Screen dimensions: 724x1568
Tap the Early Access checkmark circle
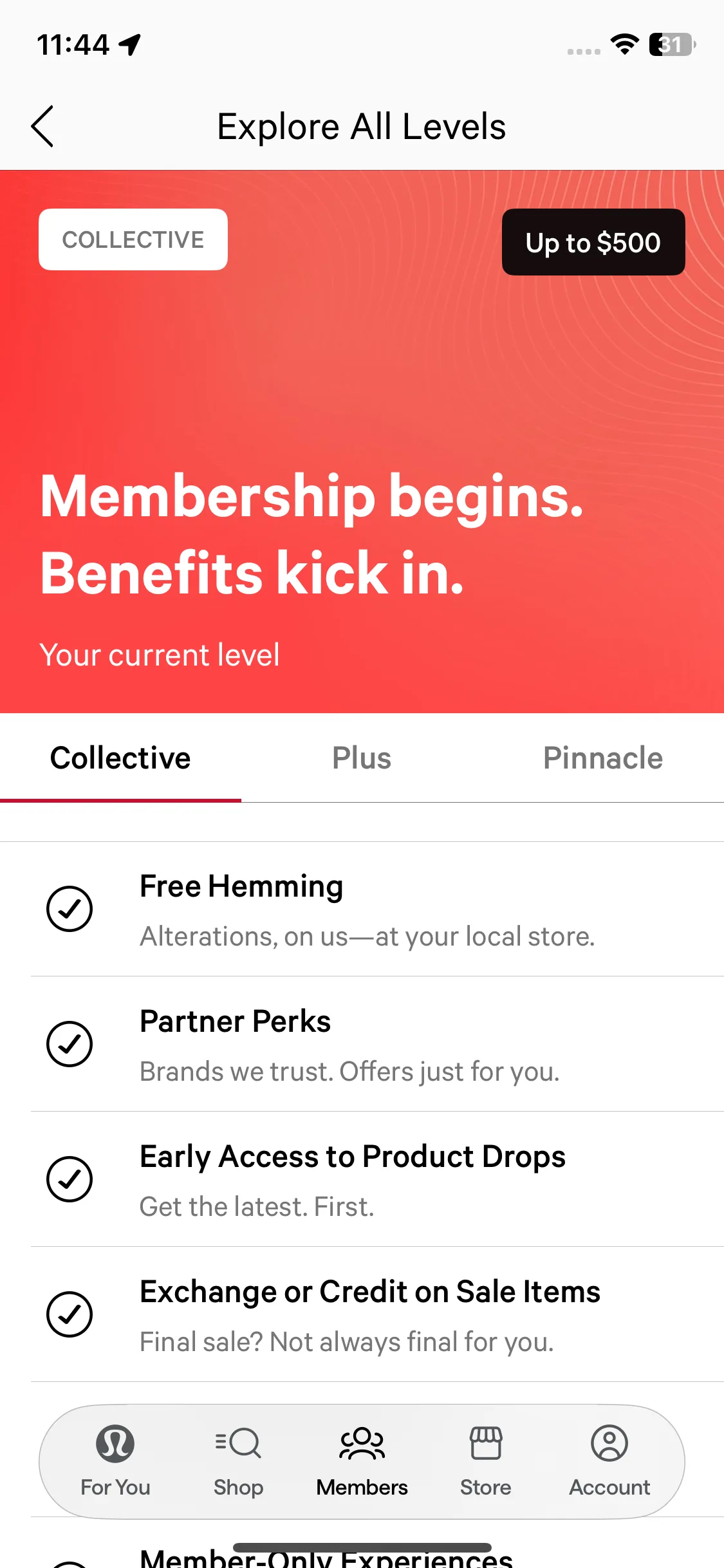[70, 1179]
